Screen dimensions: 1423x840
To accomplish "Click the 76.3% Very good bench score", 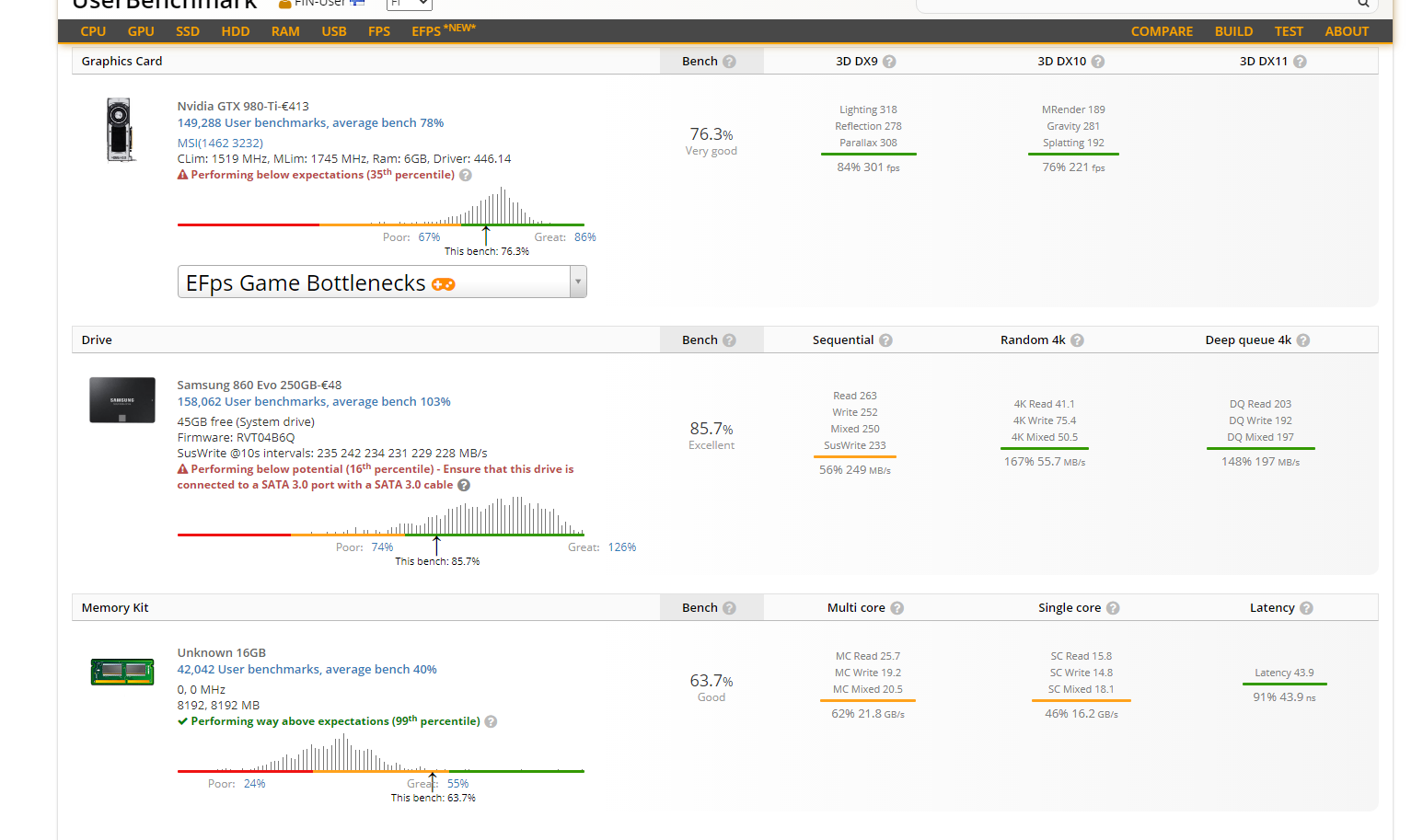I will [x=711, y=141].
